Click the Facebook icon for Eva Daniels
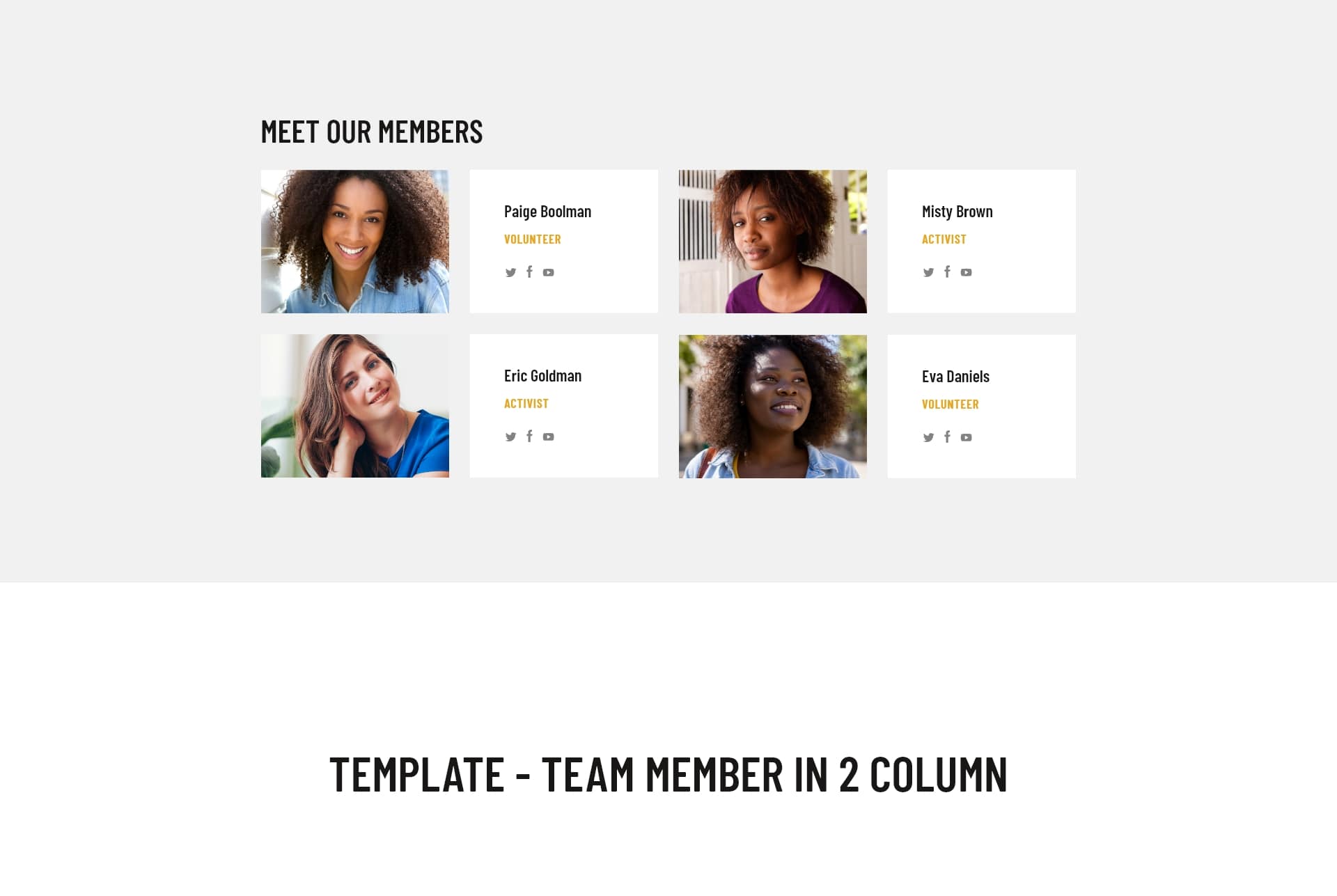The image size is (1337, 896). [946, 436]
